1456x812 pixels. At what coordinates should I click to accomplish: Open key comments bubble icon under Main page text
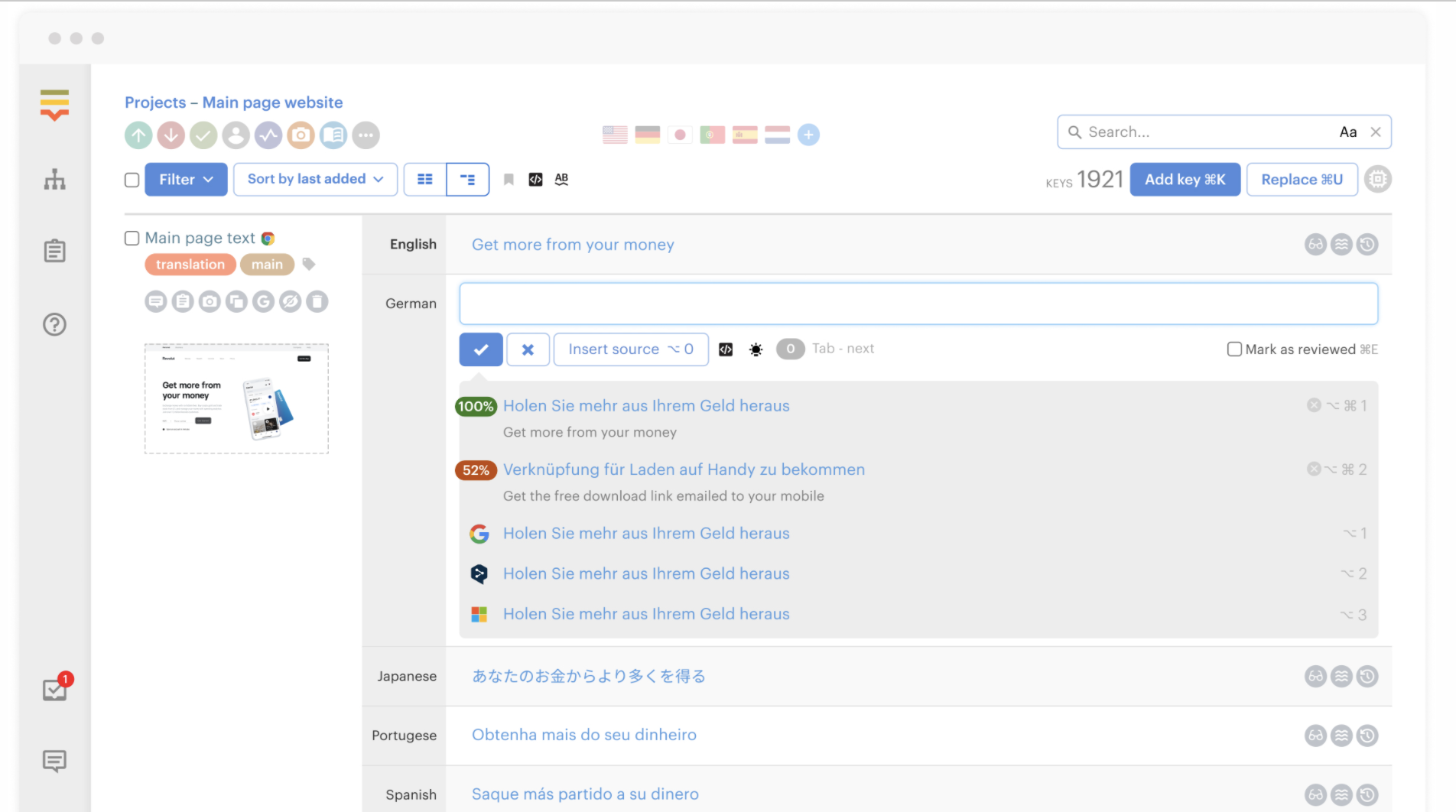click(x=156, y=302)
